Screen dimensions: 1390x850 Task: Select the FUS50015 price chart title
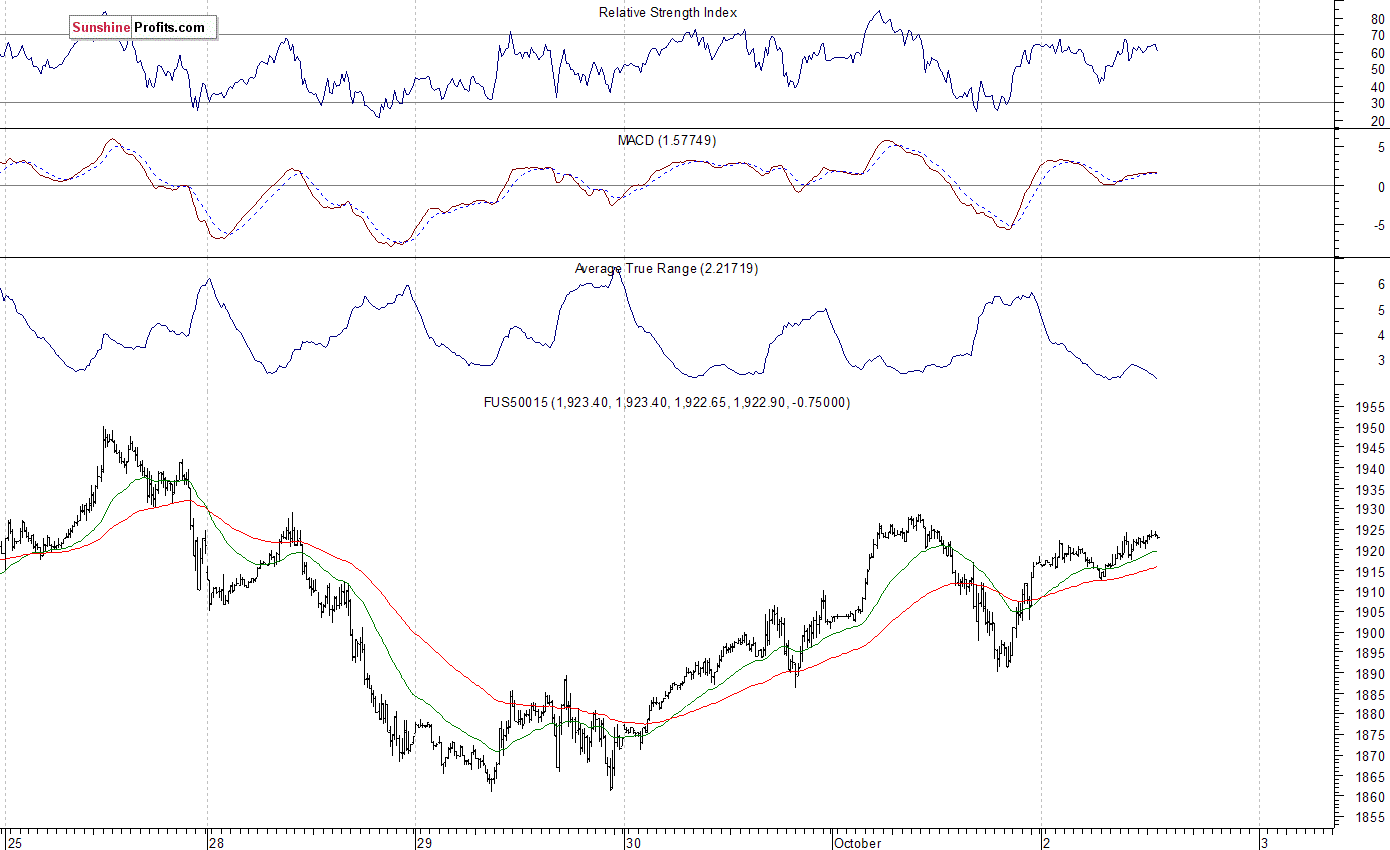click(667, 402)
